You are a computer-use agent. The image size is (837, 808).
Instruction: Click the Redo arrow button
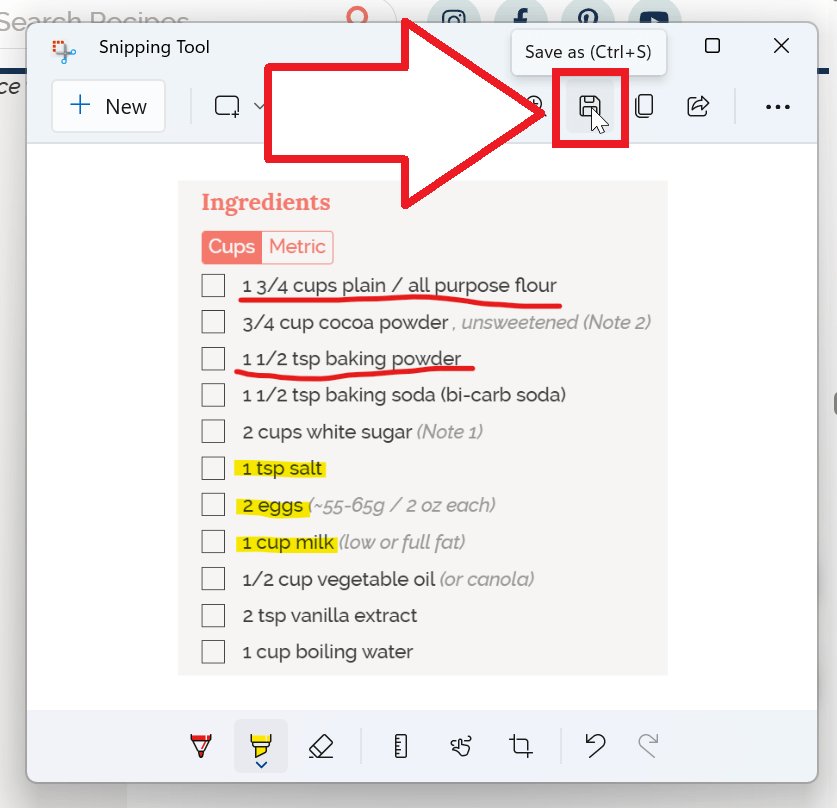pos(648,746)
